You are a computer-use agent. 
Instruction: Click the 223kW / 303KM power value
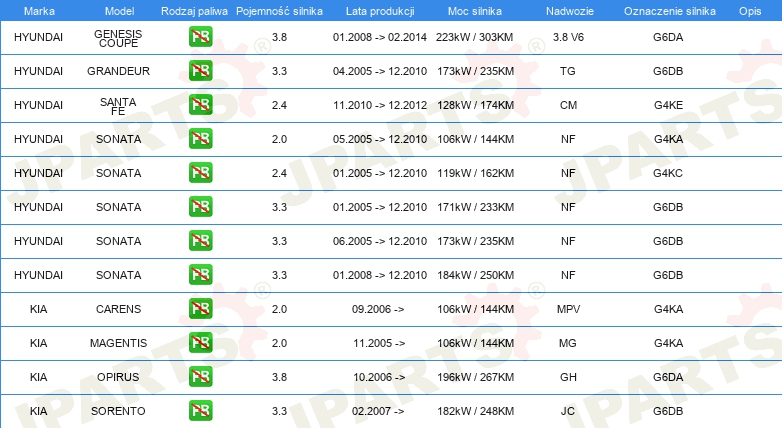tap(474, 37)
